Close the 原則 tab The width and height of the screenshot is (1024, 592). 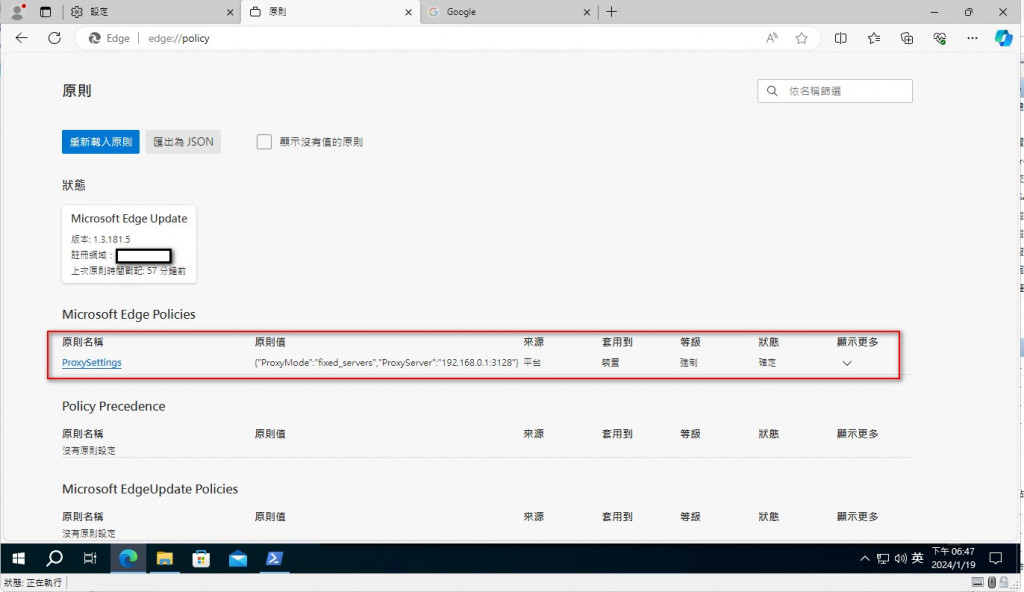pos(408,12)
